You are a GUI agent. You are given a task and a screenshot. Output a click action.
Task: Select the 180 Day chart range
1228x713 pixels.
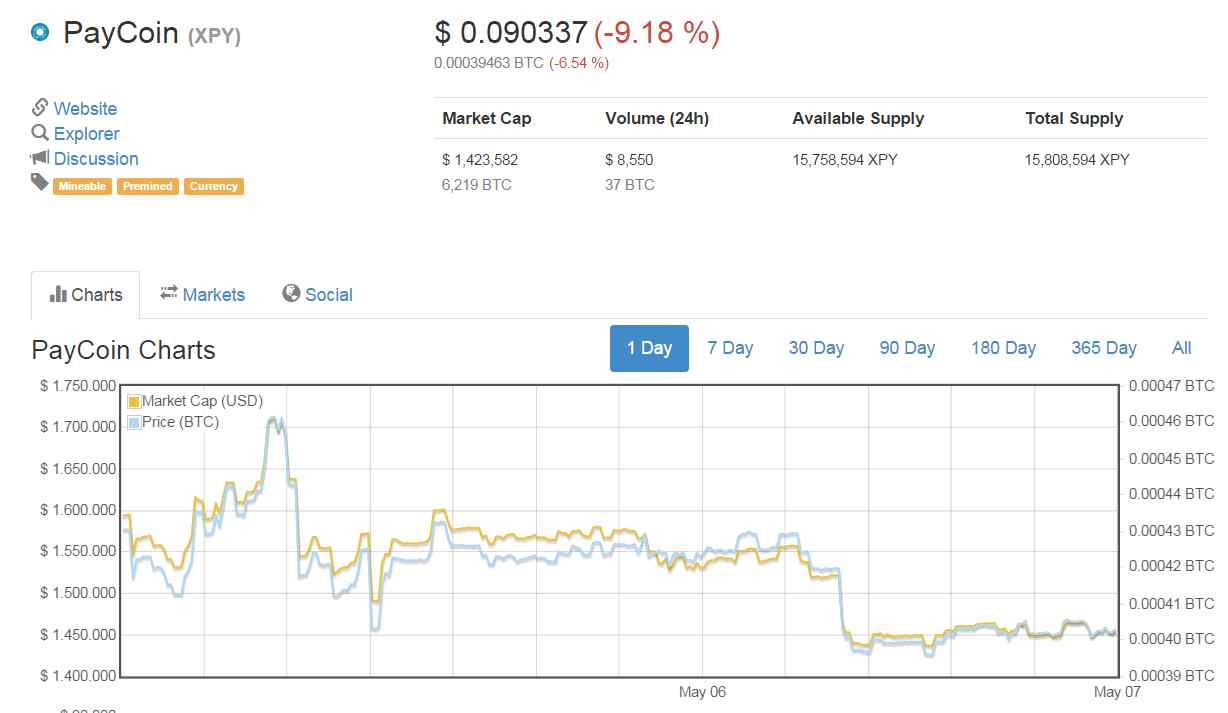click(1003, 348)
